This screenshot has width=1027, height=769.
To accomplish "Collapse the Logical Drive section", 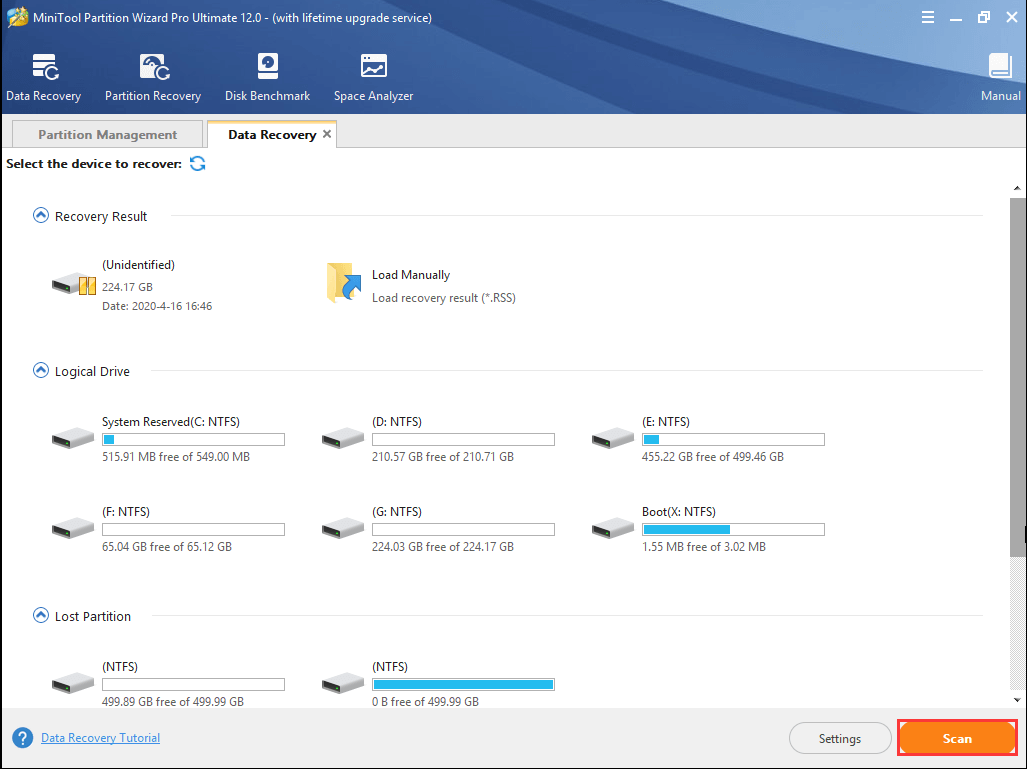I will [41, 371].
